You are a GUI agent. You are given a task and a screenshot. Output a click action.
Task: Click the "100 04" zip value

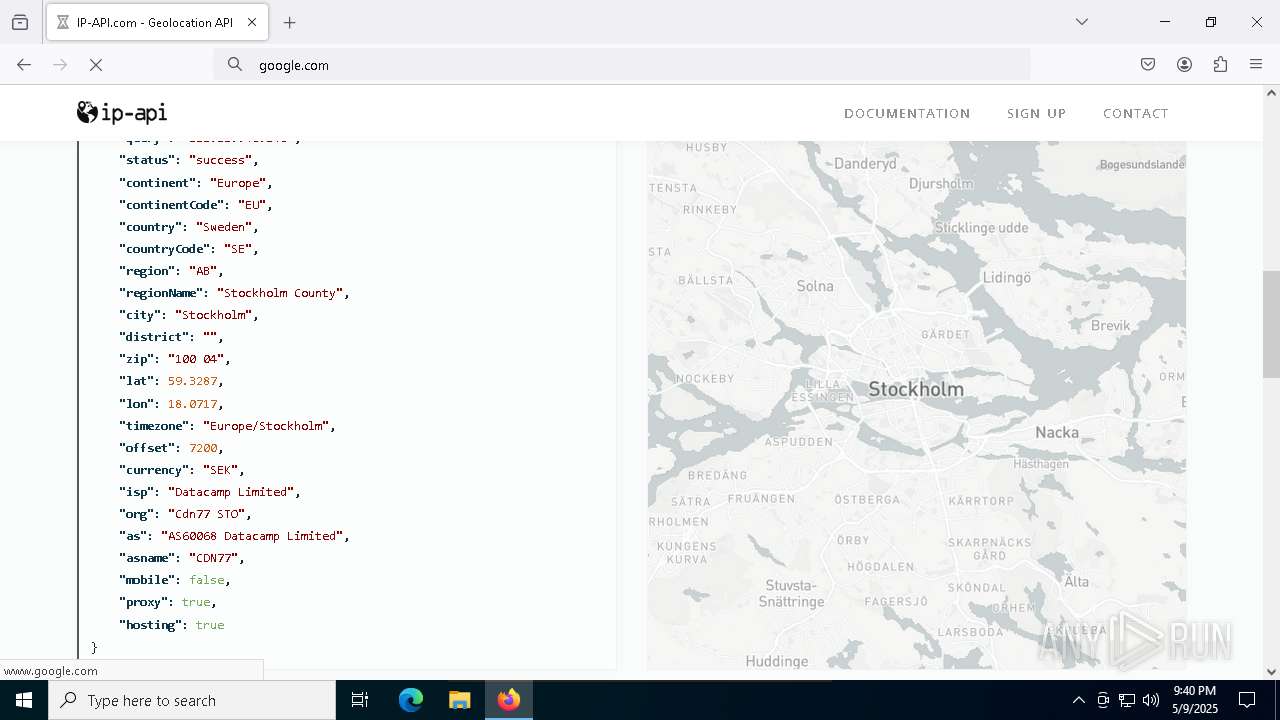tap(195, 359)
